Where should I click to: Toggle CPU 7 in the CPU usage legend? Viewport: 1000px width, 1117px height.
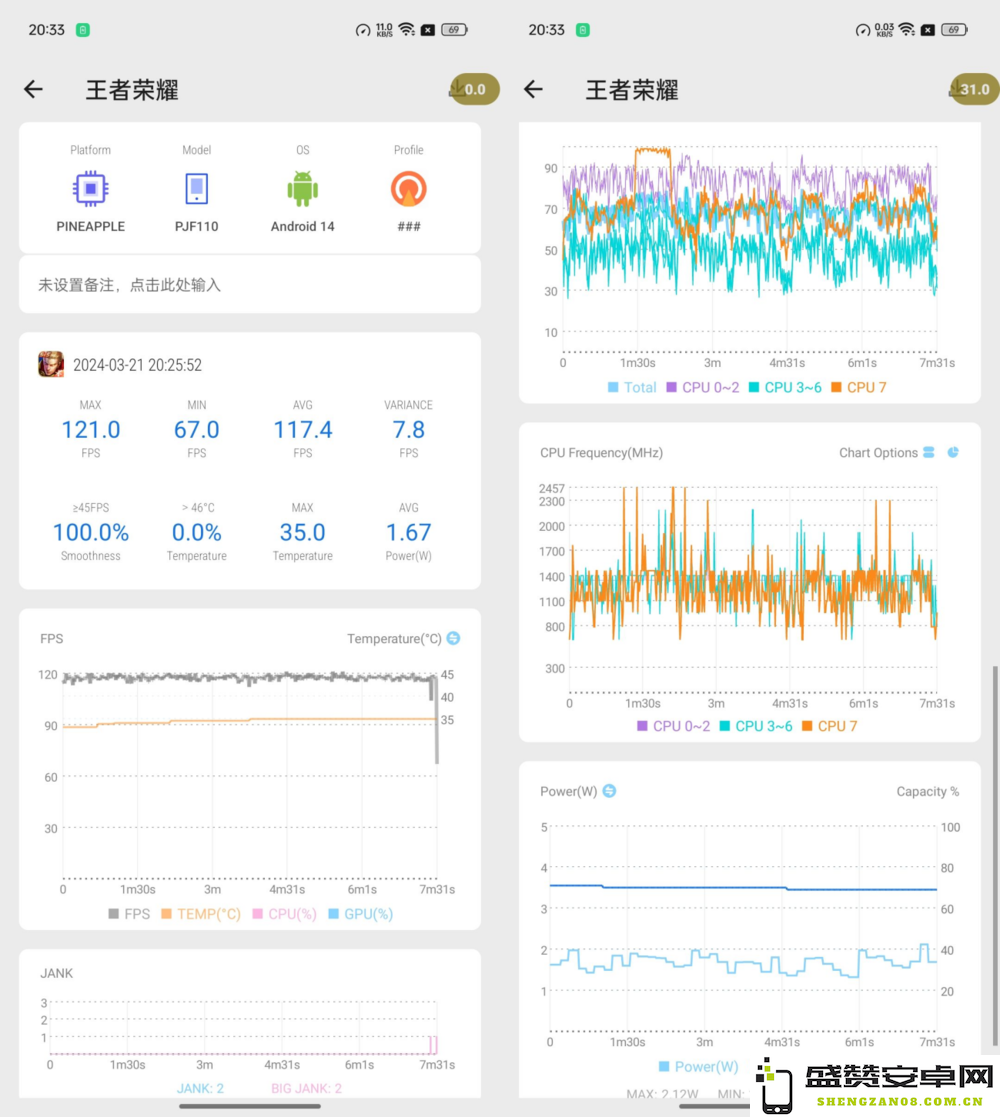coord(859,388)
